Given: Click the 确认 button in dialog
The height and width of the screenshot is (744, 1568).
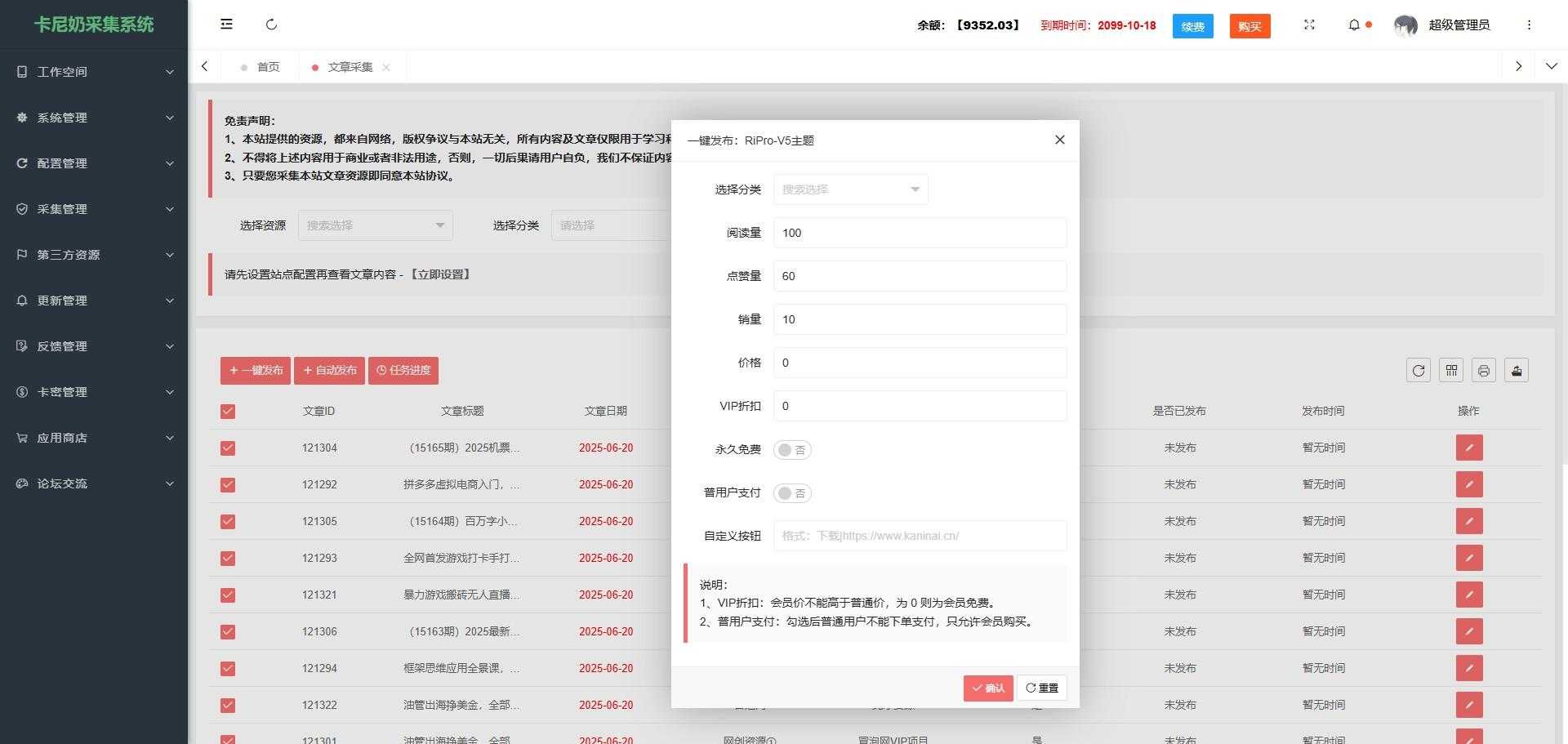Looking at the screenshot, I should (987, 688).
